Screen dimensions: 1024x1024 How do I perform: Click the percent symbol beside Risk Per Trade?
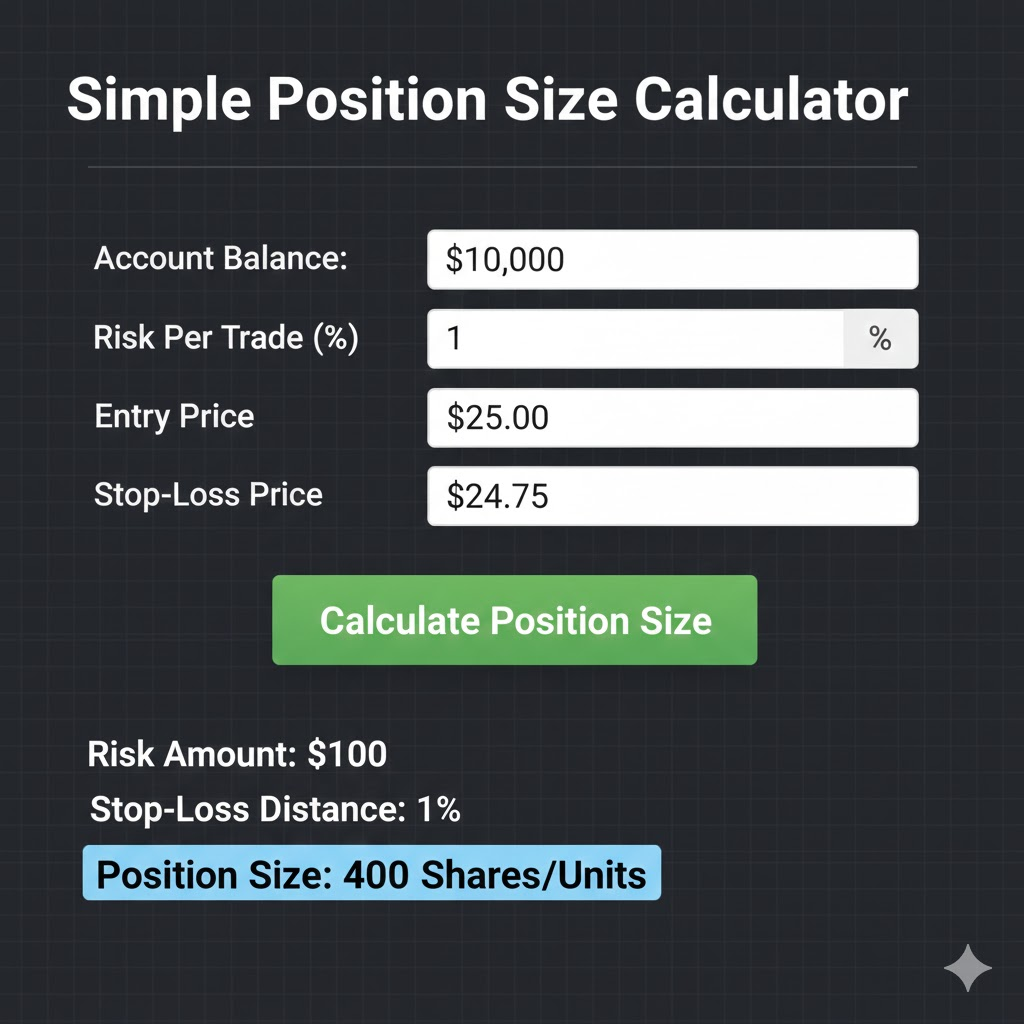pos(880,338)
